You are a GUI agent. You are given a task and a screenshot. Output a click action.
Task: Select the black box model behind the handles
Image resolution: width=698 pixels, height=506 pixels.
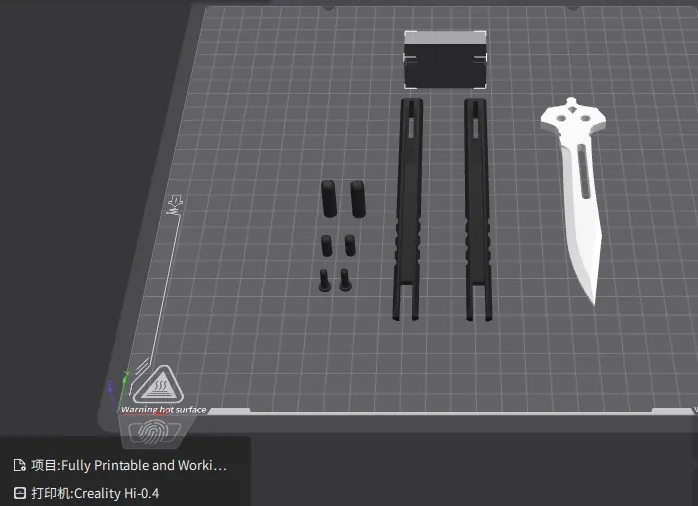445,61
